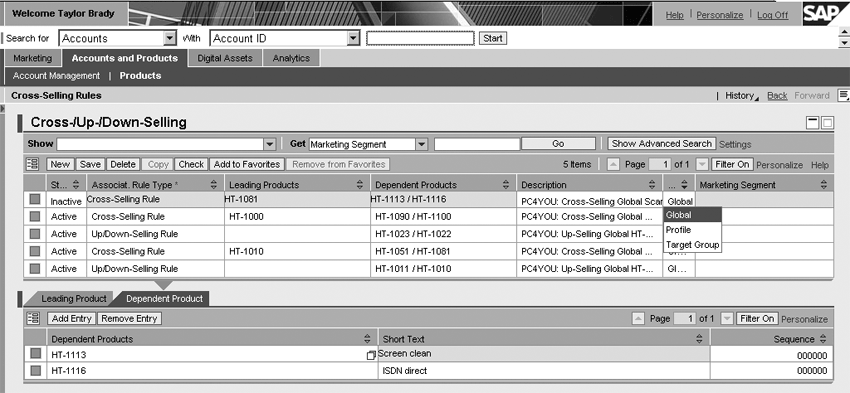Open the Search for Accounts dropdown
850x393 pixels.
click(x=170, y=38)
